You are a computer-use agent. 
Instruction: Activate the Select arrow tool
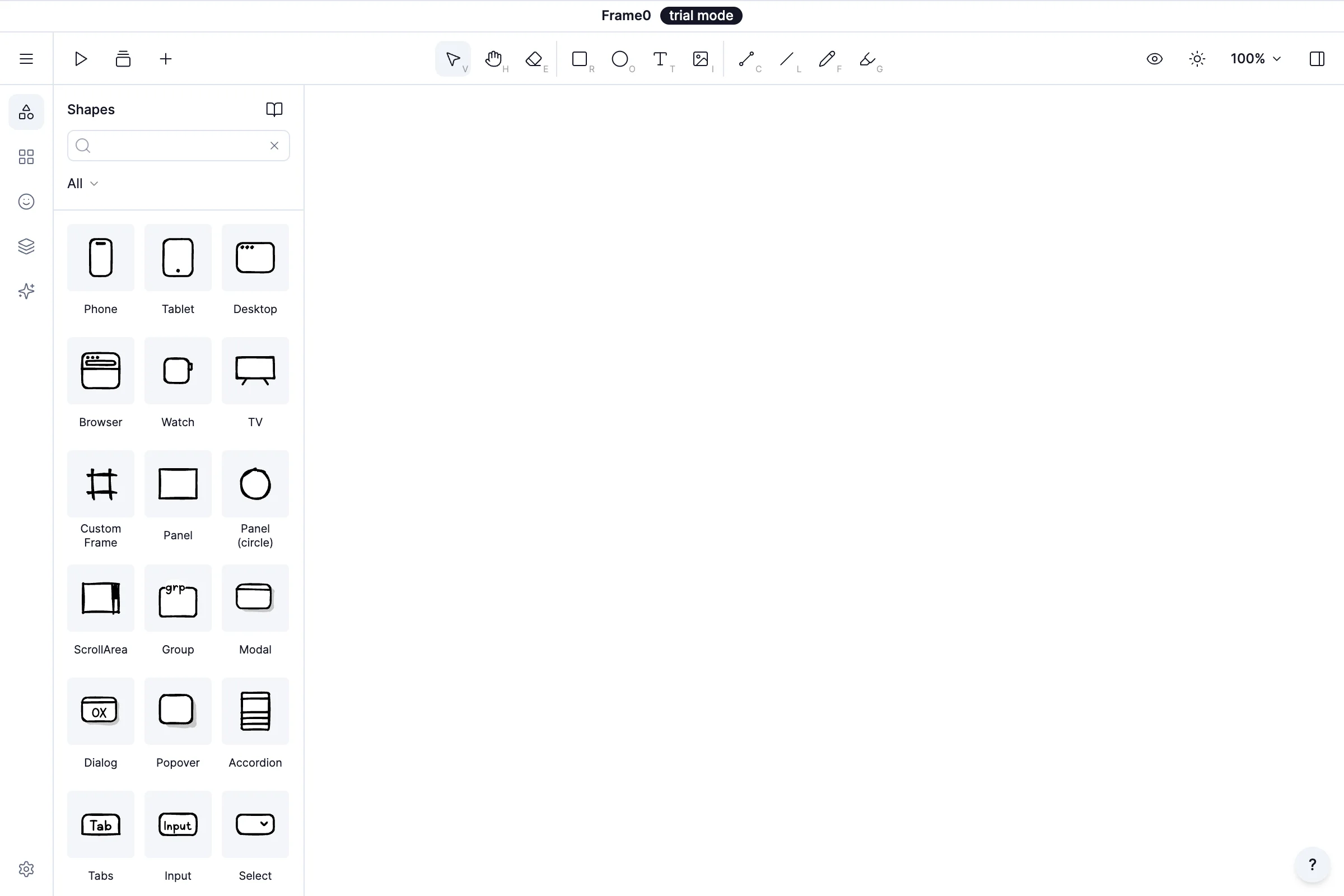(x=453, y=59)
